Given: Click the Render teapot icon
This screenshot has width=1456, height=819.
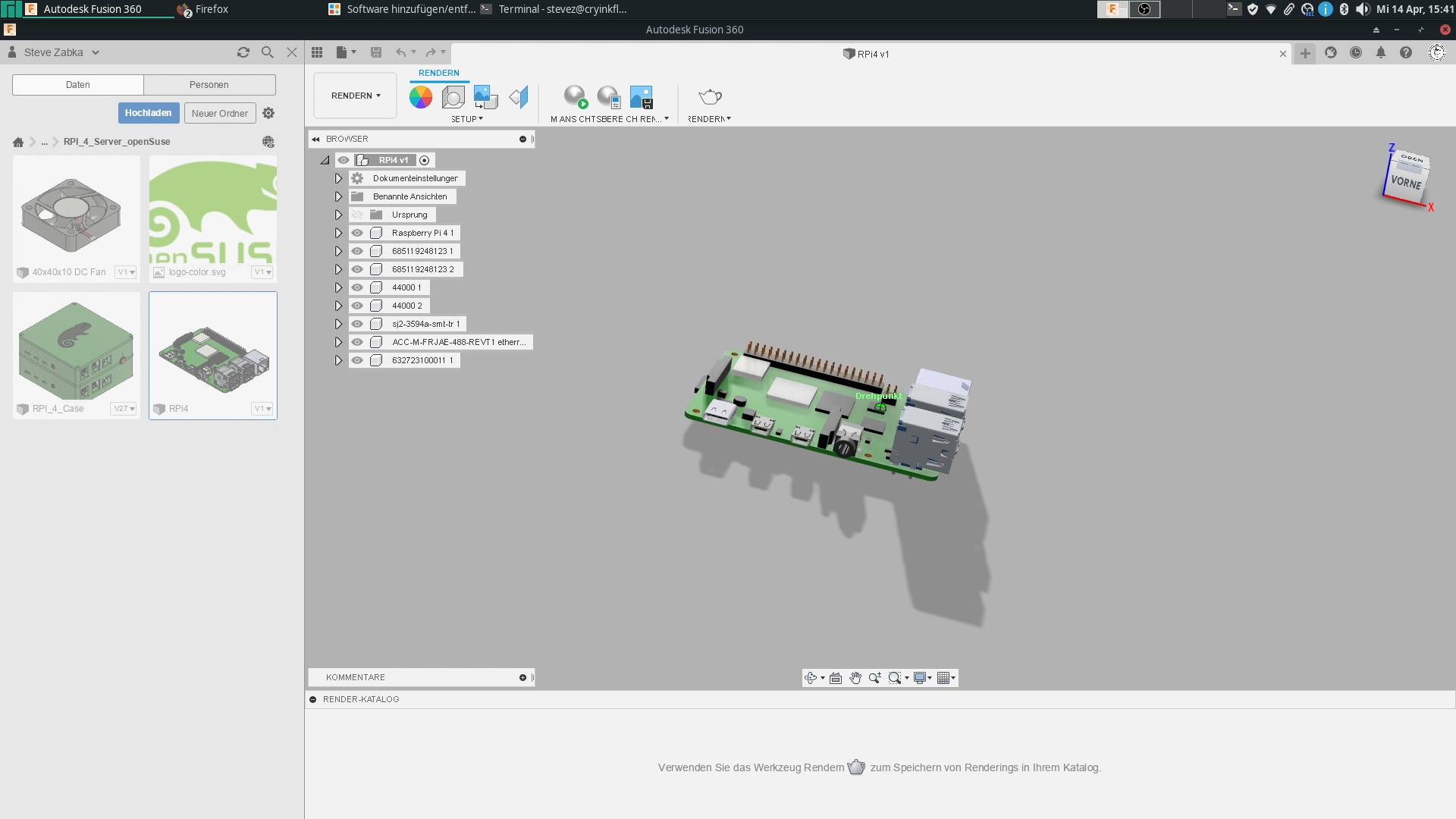Looking at the screenshot, I should tap(710, 97).
